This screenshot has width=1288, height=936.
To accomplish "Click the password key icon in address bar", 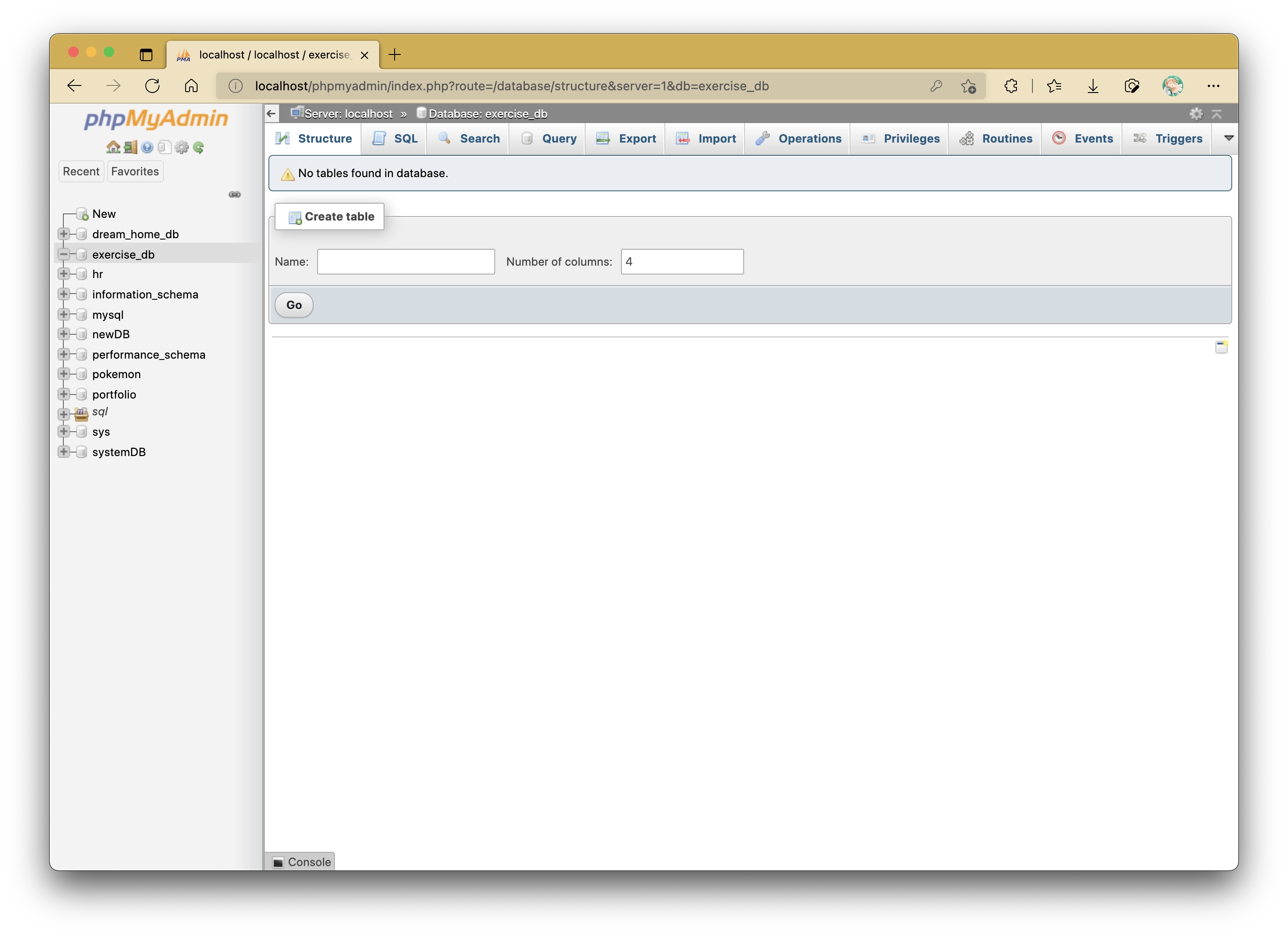I will pyautogui.click(x=936, y=86).
